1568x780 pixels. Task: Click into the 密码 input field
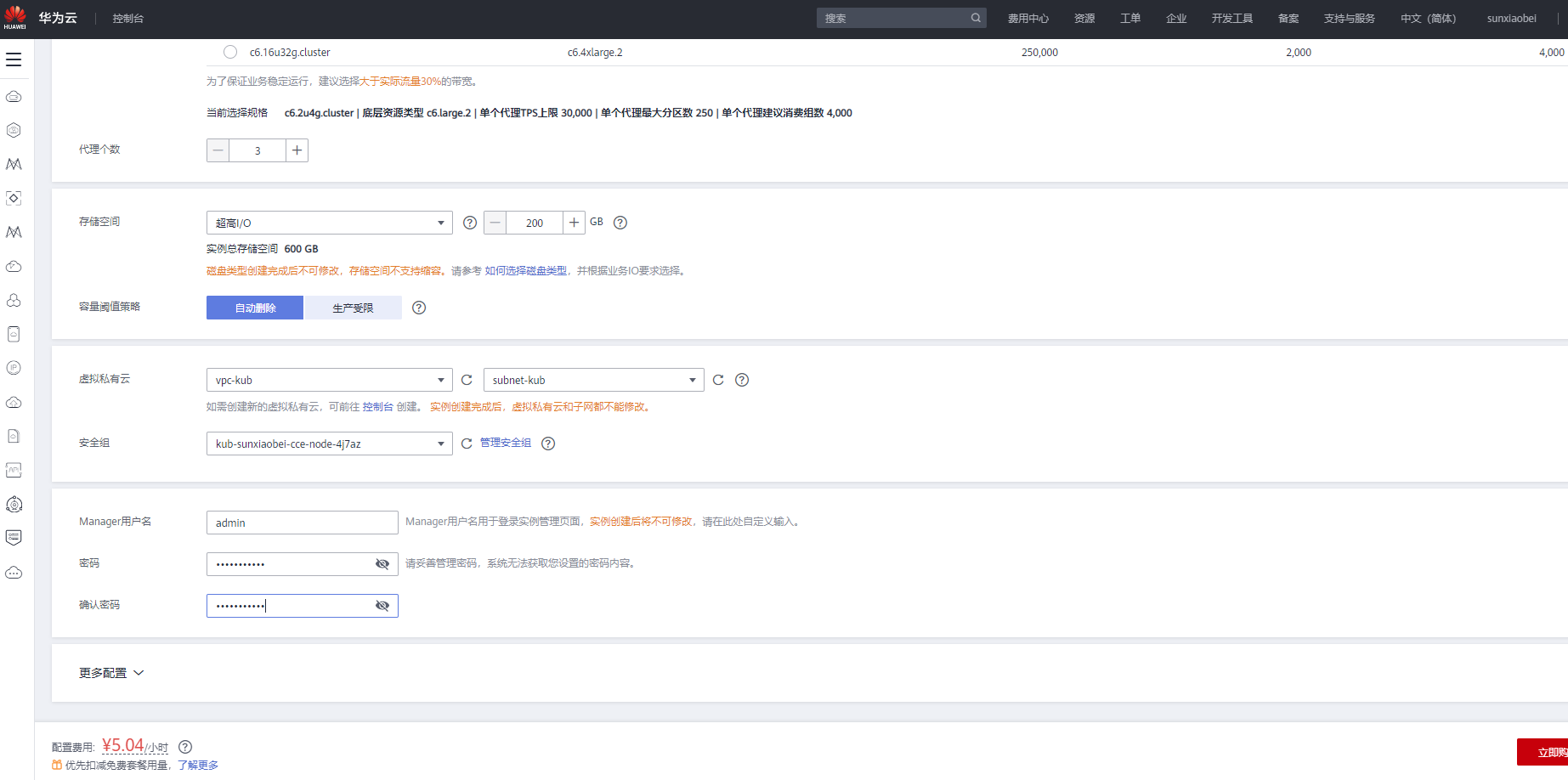[303, 564]
